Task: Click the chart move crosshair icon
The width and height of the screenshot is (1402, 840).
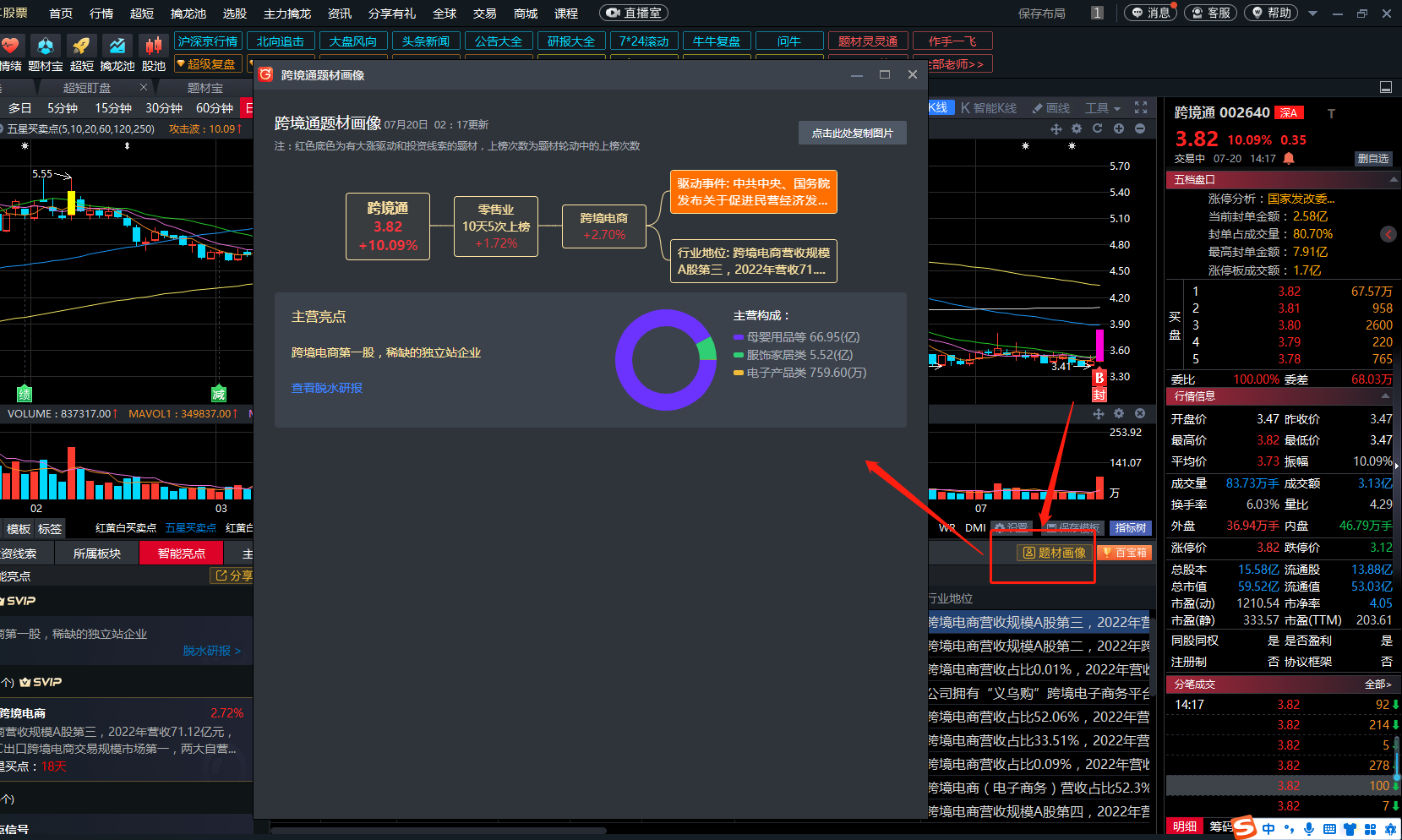Action: click(1056, 128)
